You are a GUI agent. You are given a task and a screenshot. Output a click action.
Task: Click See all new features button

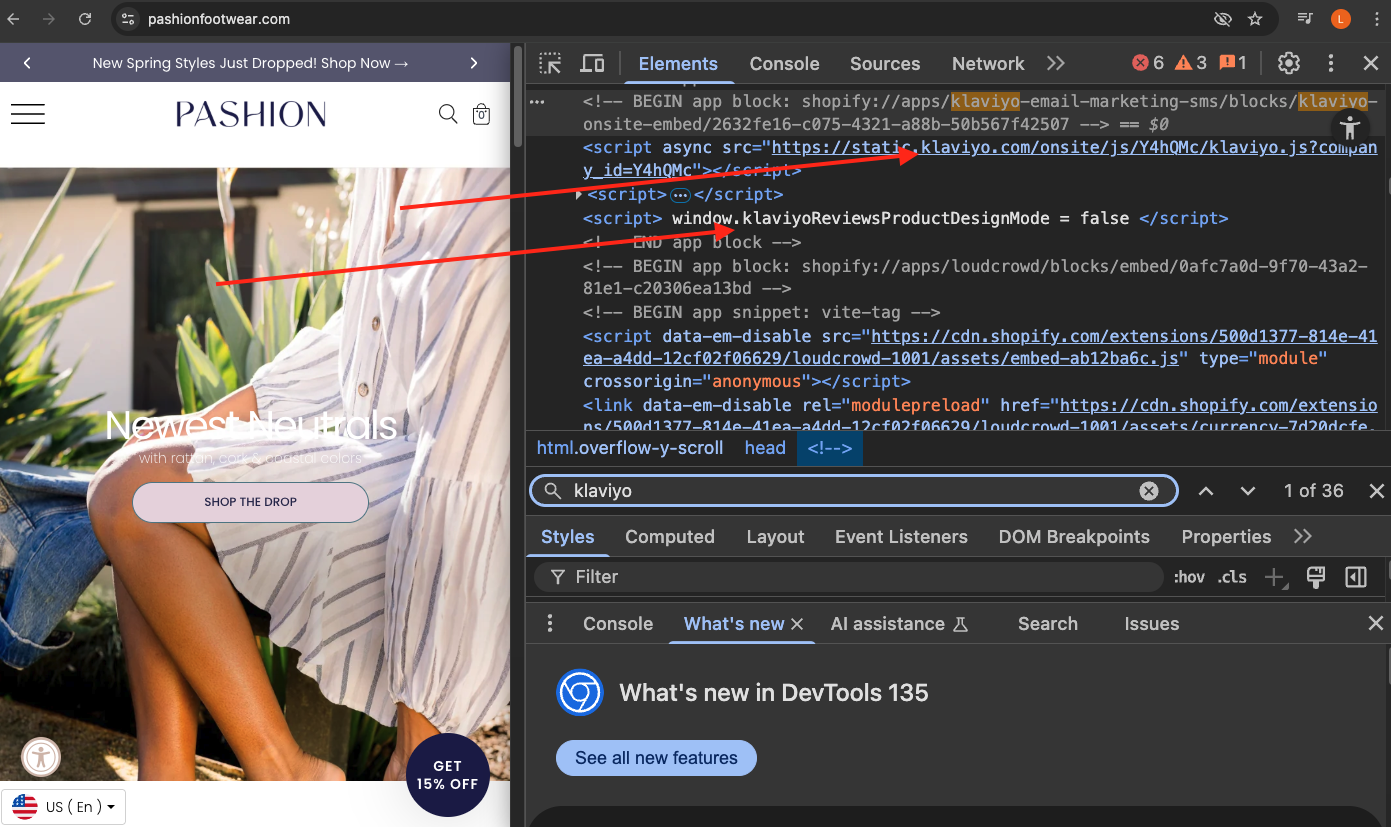coord(656,758)
